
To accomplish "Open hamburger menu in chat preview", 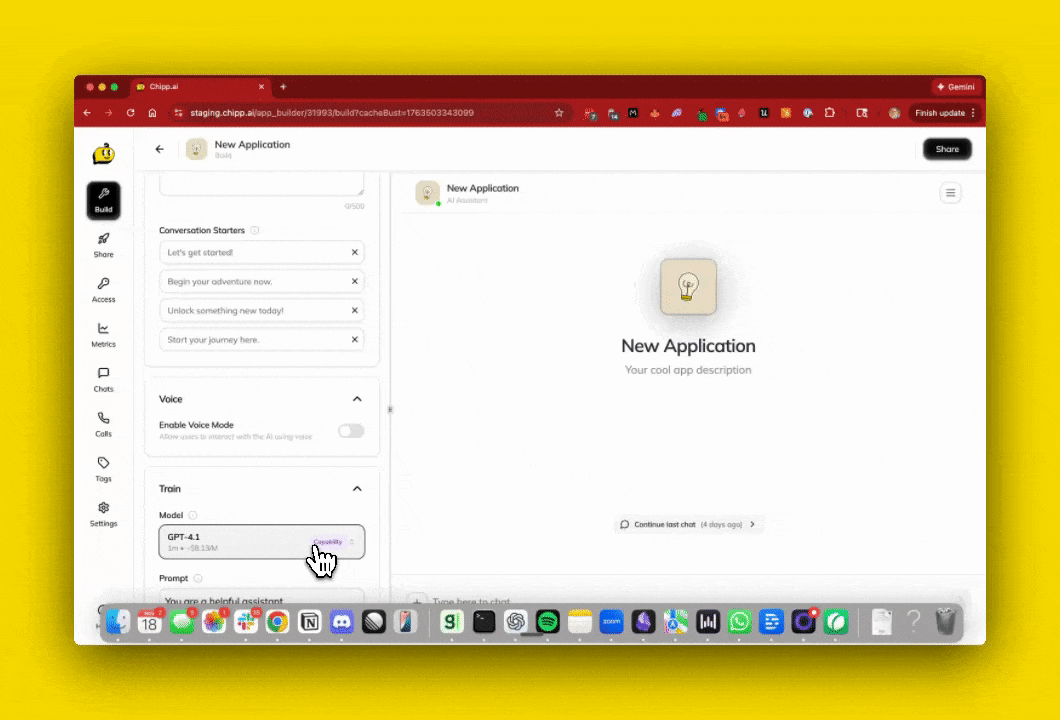I will (950, 193).
